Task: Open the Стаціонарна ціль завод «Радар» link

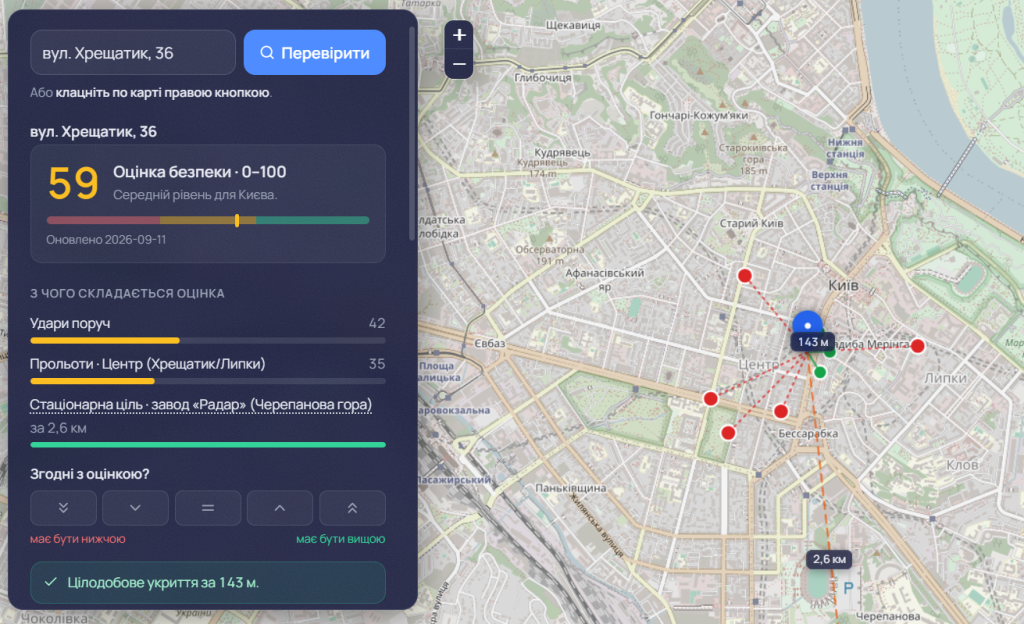Action: pos(200,405)
